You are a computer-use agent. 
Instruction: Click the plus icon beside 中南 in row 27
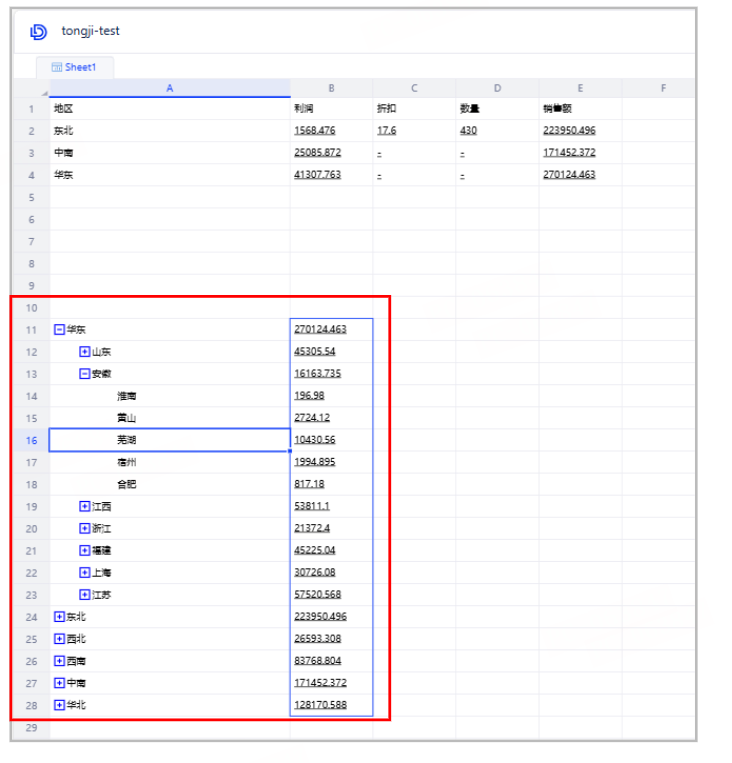pyautogui.click(x=60, y=682)
